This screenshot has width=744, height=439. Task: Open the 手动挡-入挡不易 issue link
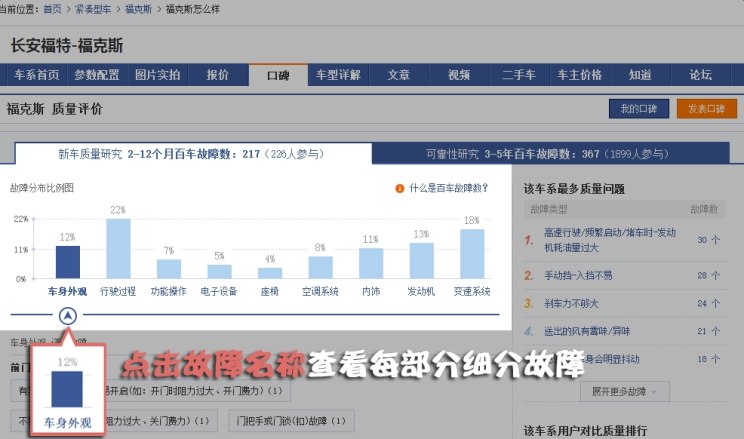[578, 275]
